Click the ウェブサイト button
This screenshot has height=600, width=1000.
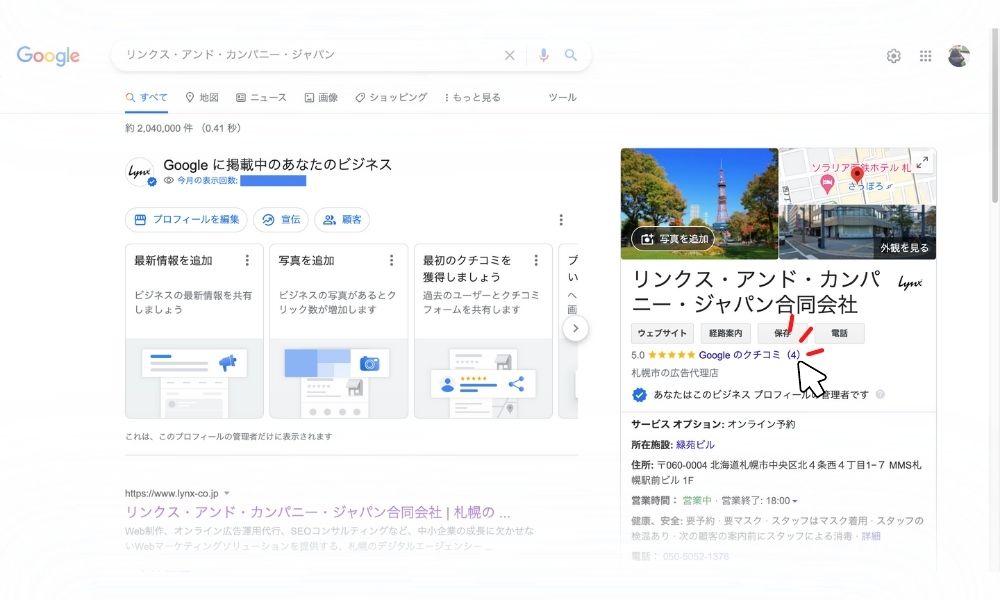662,333
